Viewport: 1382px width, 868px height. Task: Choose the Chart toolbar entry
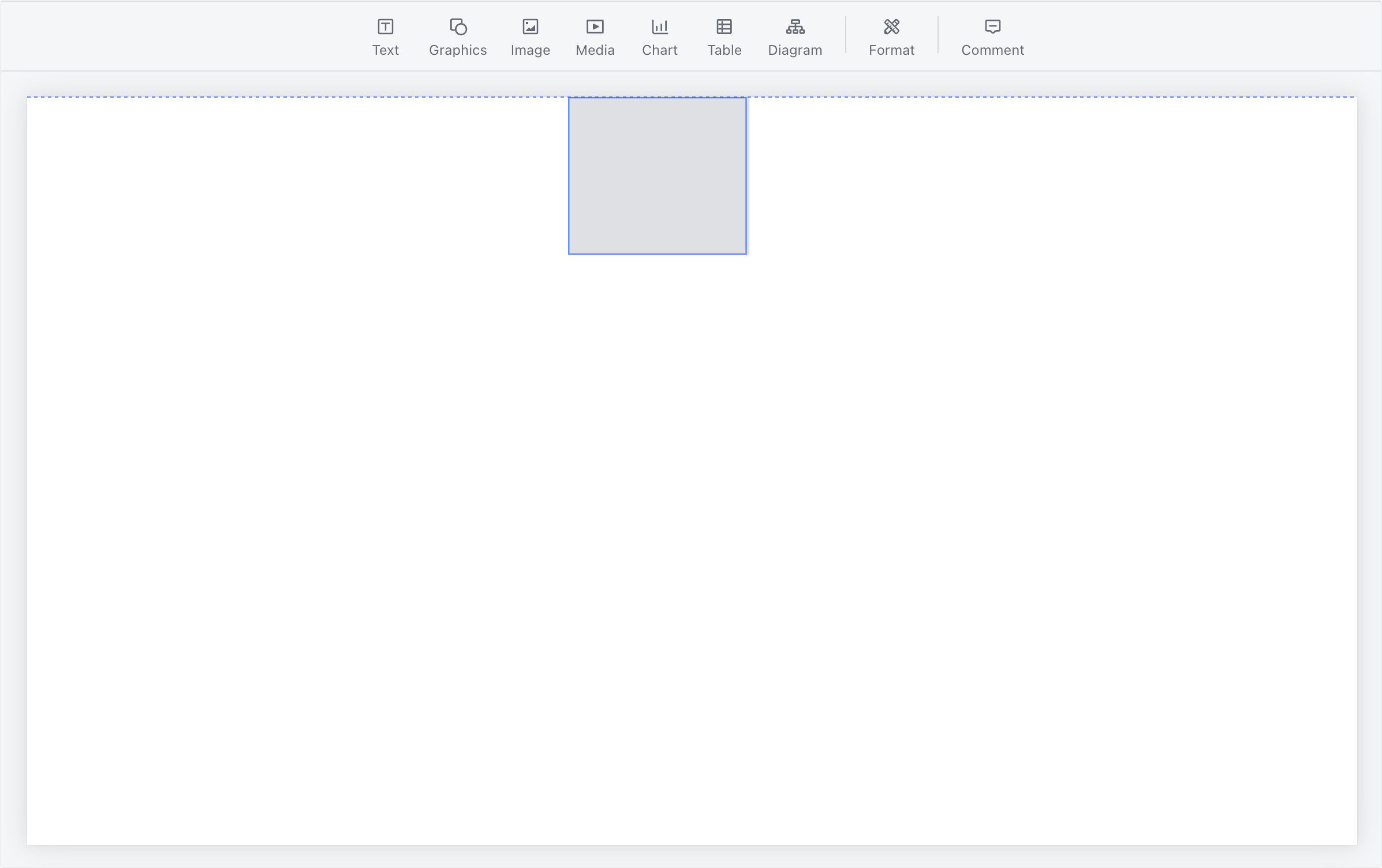click(659, 50)
